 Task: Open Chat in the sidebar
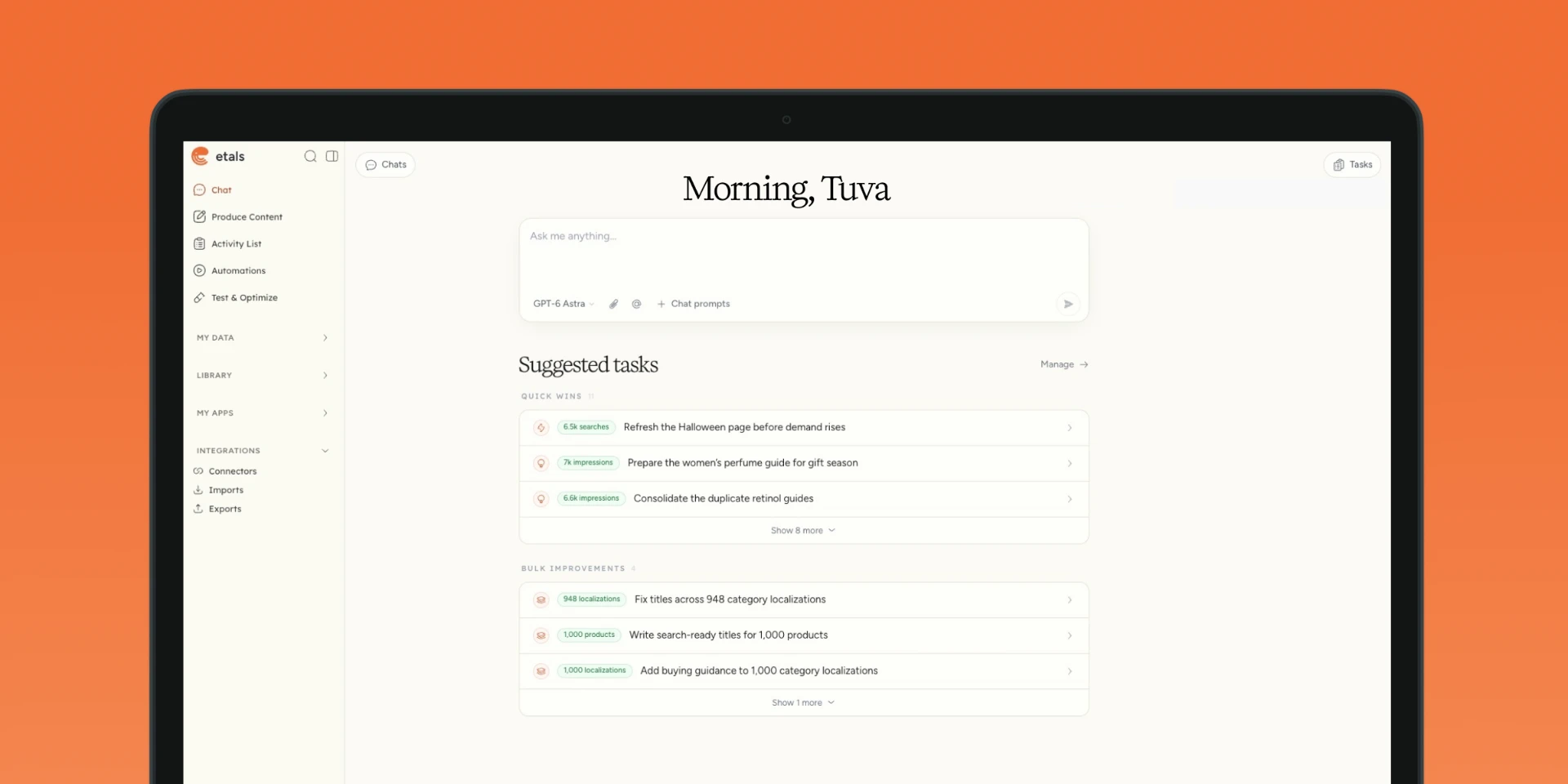212,189
